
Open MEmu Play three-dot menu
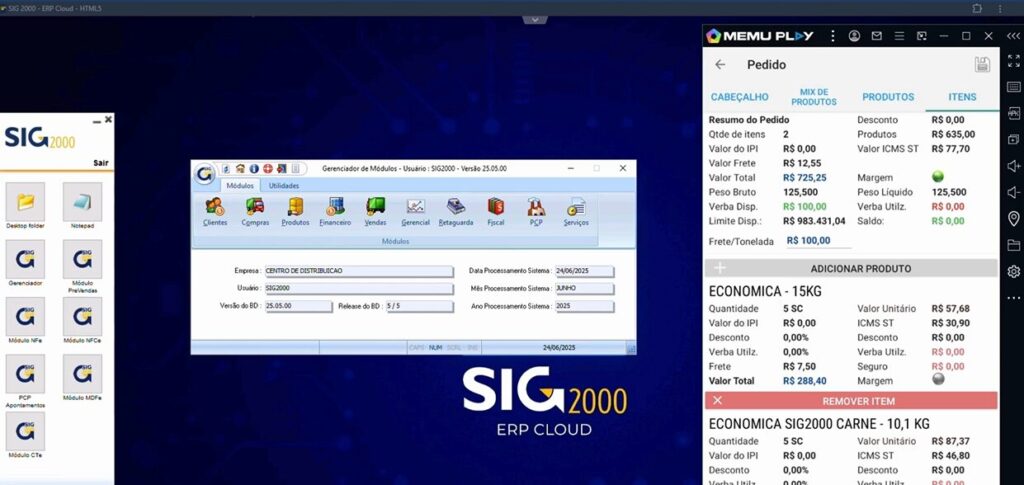(x=833, y=36)
